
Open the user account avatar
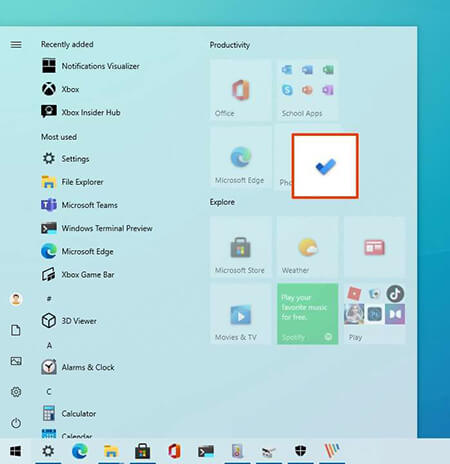(16, 299)
